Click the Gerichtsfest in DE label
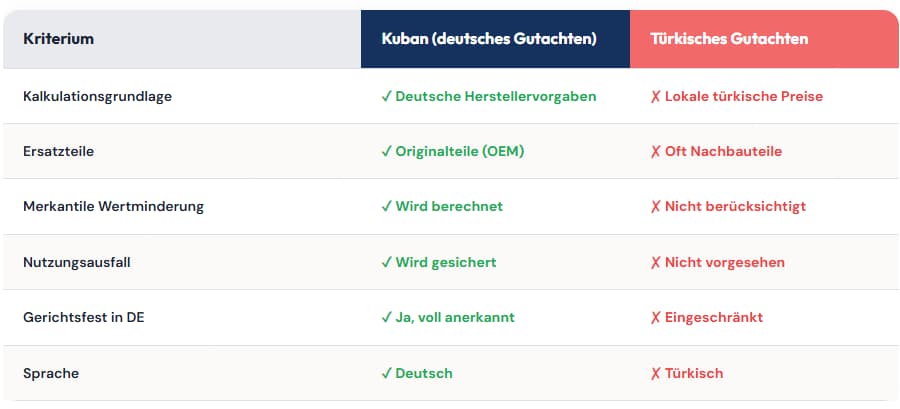Image resolution: width=900 pixels, height=409 pixels. tap(84, 317)
